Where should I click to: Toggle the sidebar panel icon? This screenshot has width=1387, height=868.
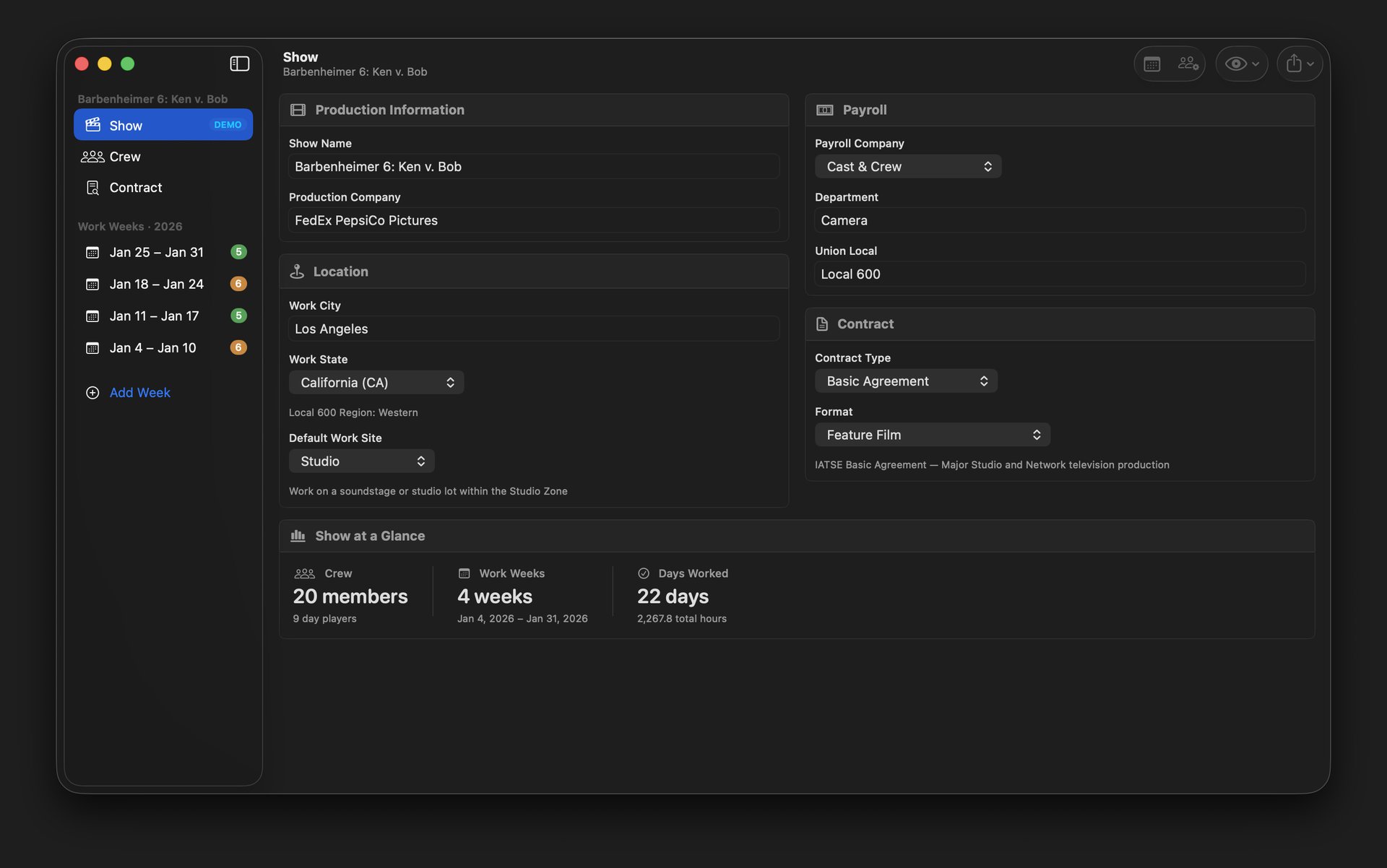pos(239,64)
